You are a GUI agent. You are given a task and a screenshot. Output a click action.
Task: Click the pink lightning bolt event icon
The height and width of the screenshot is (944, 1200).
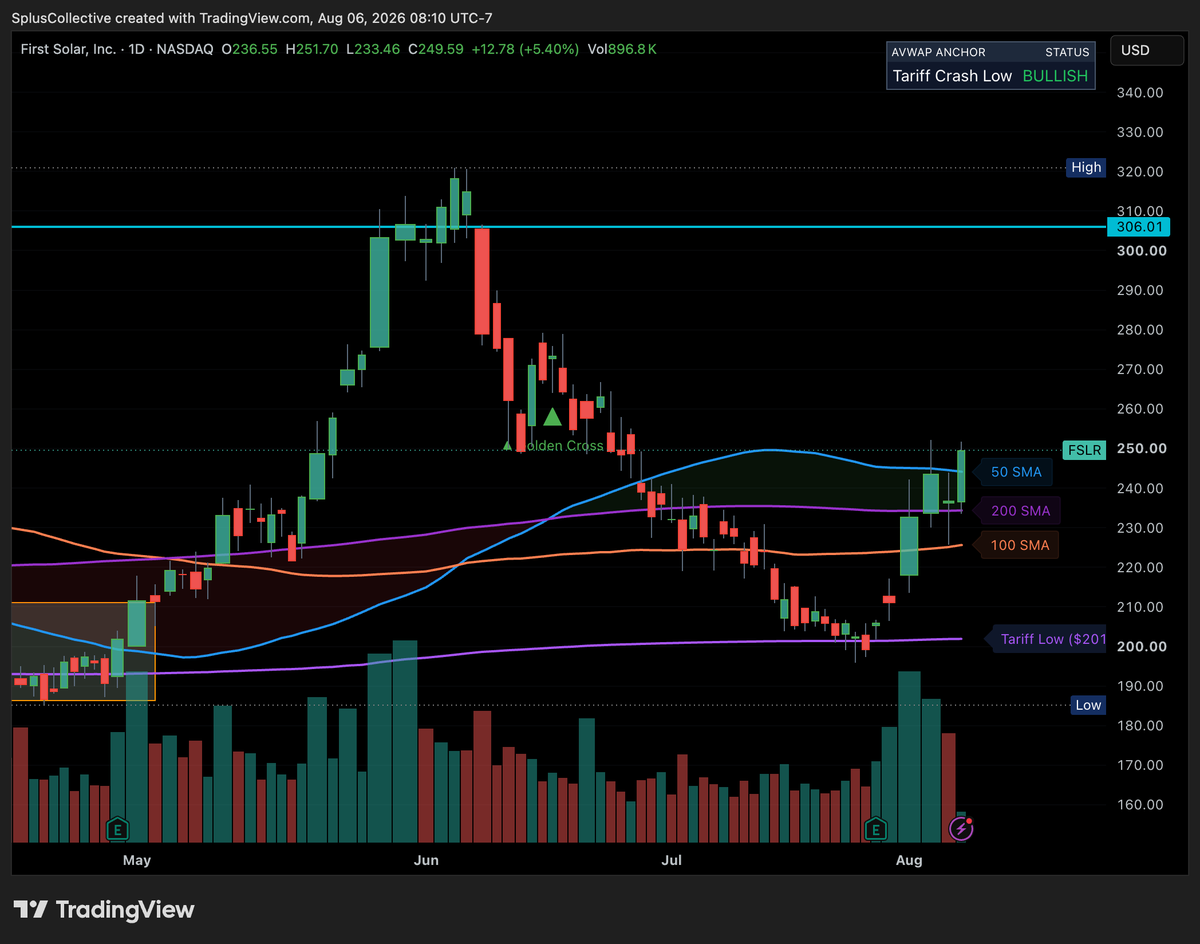pyautogui.click(x=962, y=828)
